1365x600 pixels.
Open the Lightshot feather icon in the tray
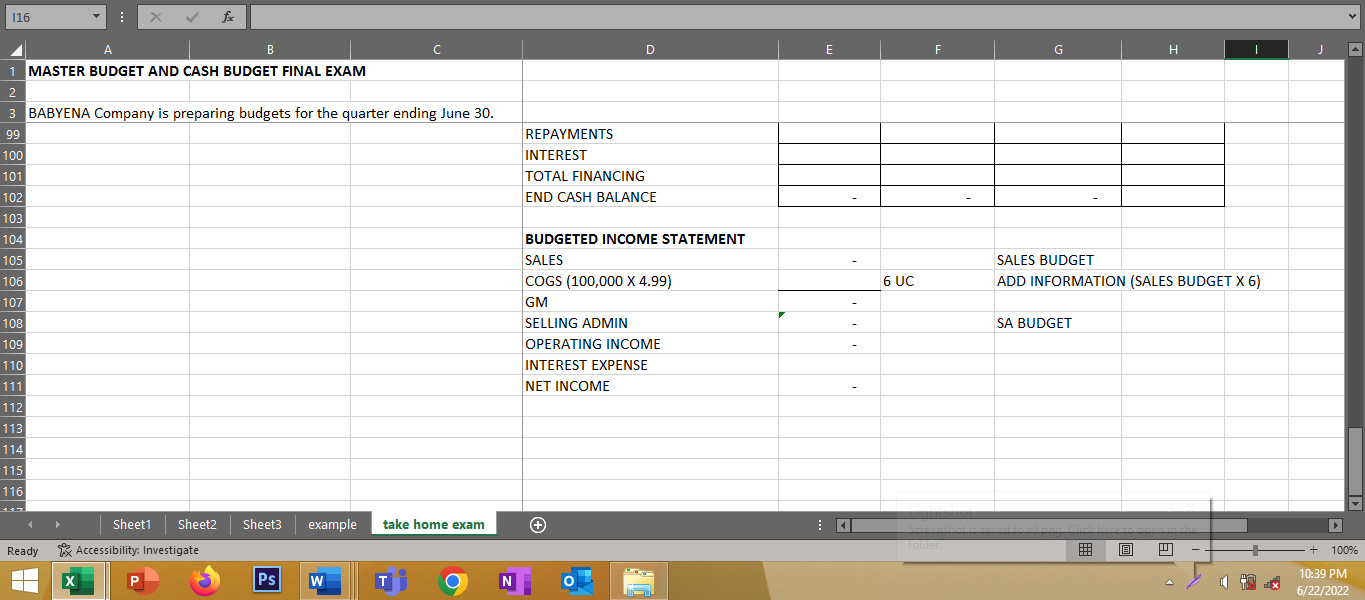(x=1194, y=581)
